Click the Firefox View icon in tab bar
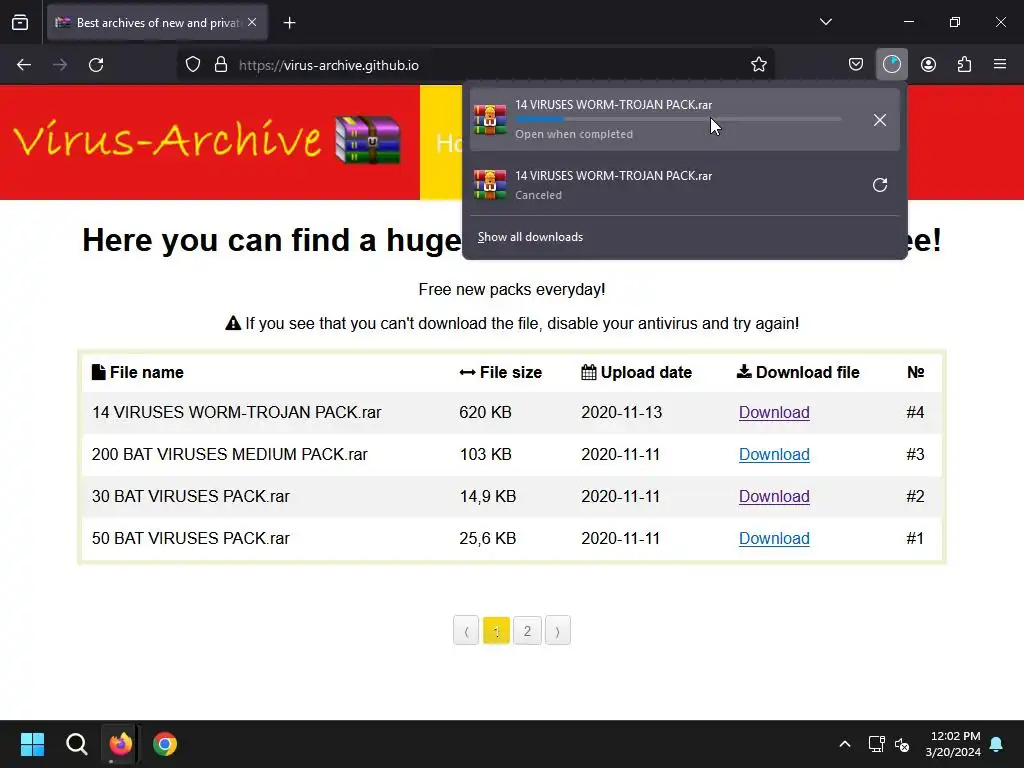 (20, 22)
